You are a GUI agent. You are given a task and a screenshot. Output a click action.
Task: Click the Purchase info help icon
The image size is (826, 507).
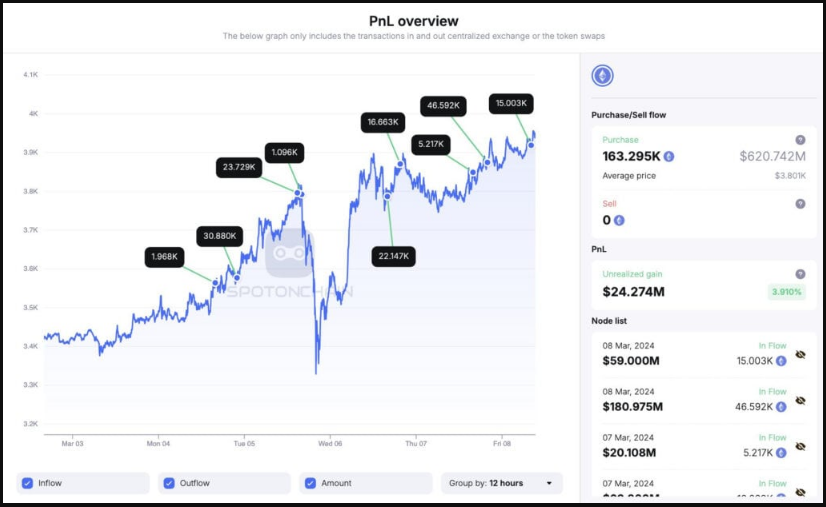tap(799, 140)
